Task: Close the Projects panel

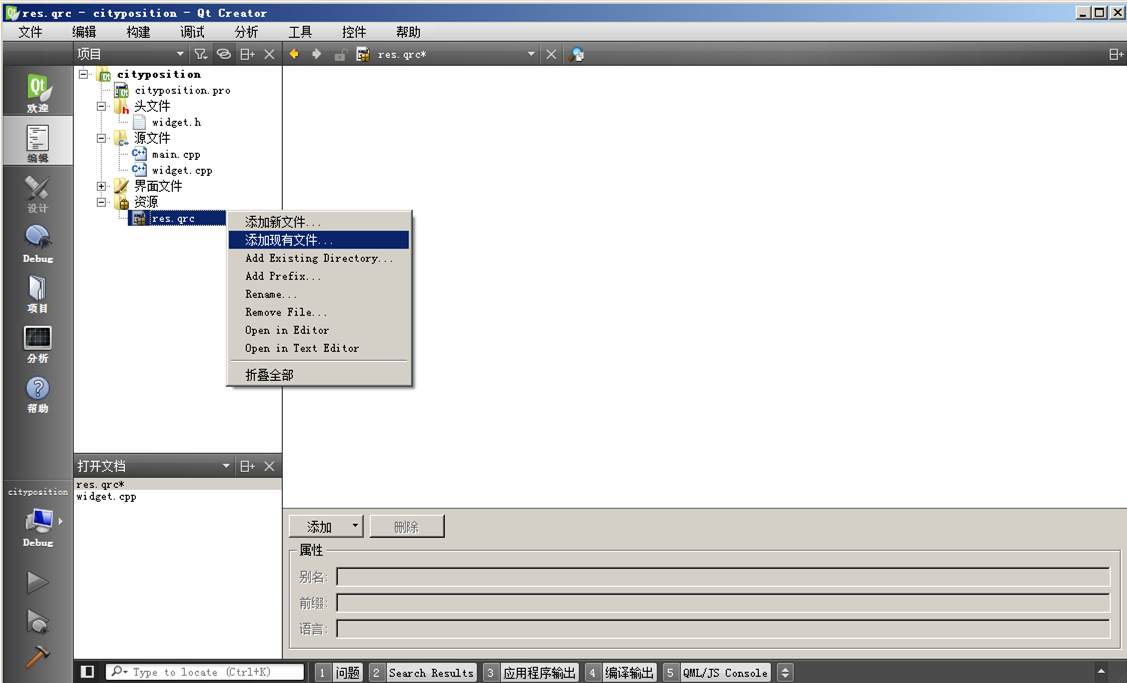Action: (270, 54)
